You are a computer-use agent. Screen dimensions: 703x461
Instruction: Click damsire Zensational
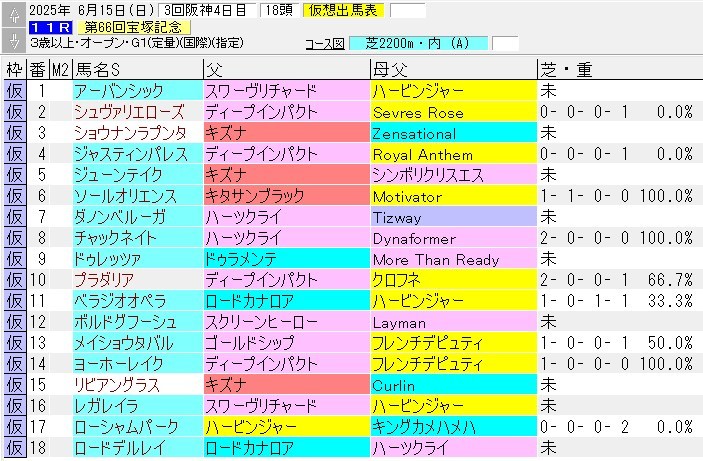454,133
